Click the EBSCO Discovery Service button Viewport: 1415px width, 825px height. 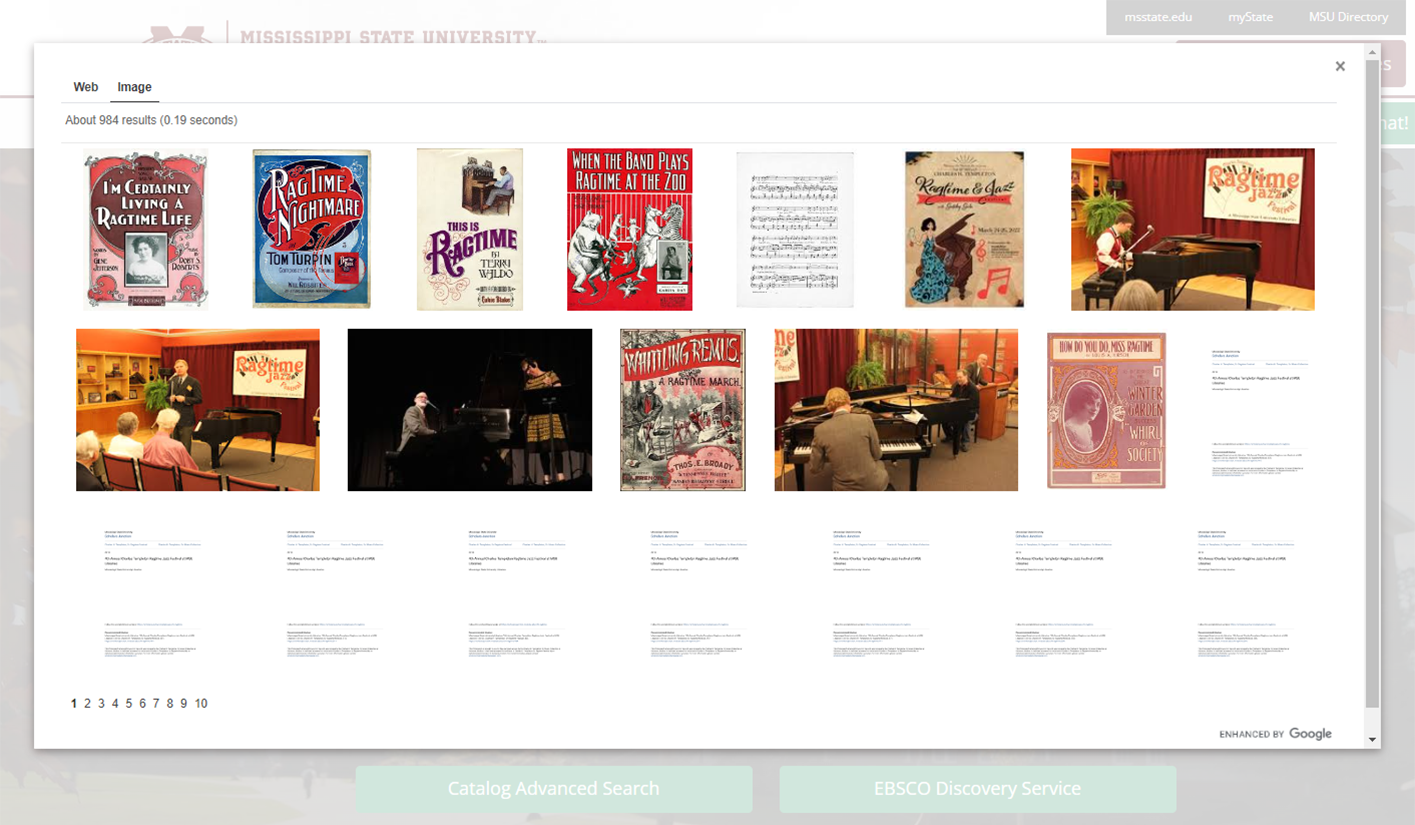tap(978, 788)
